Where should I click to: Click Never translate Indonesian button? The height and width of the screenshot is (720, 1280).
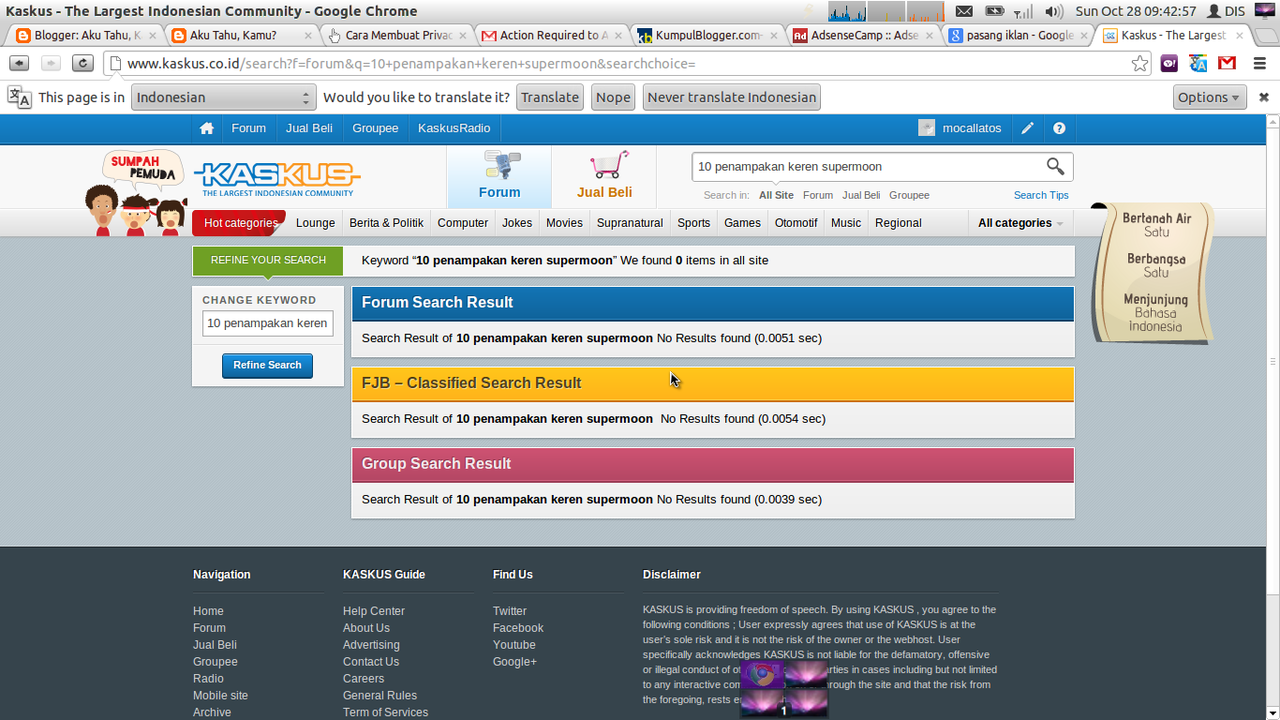click(x=731, y=97)
